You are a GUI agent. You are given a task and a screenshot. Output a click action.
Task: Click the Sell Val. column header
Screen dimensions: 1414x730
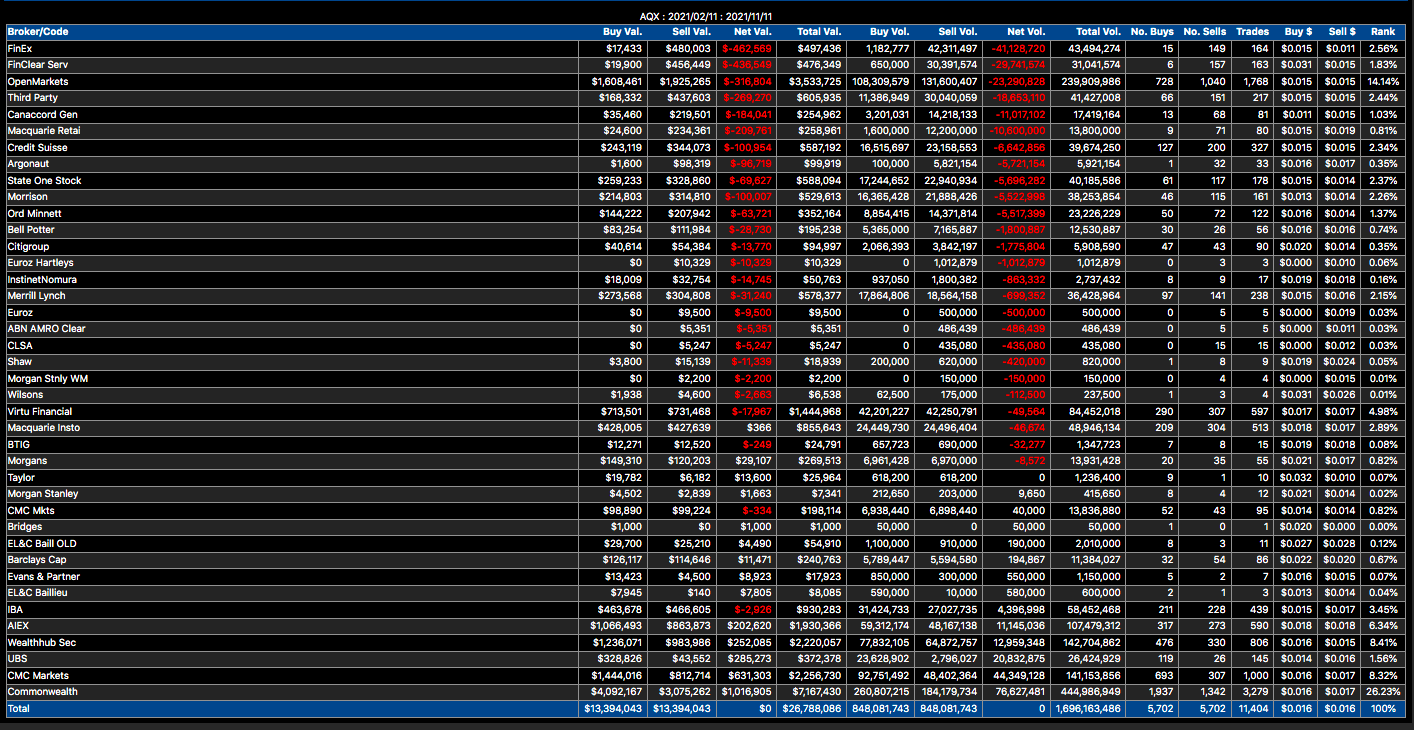coord(690,32)
